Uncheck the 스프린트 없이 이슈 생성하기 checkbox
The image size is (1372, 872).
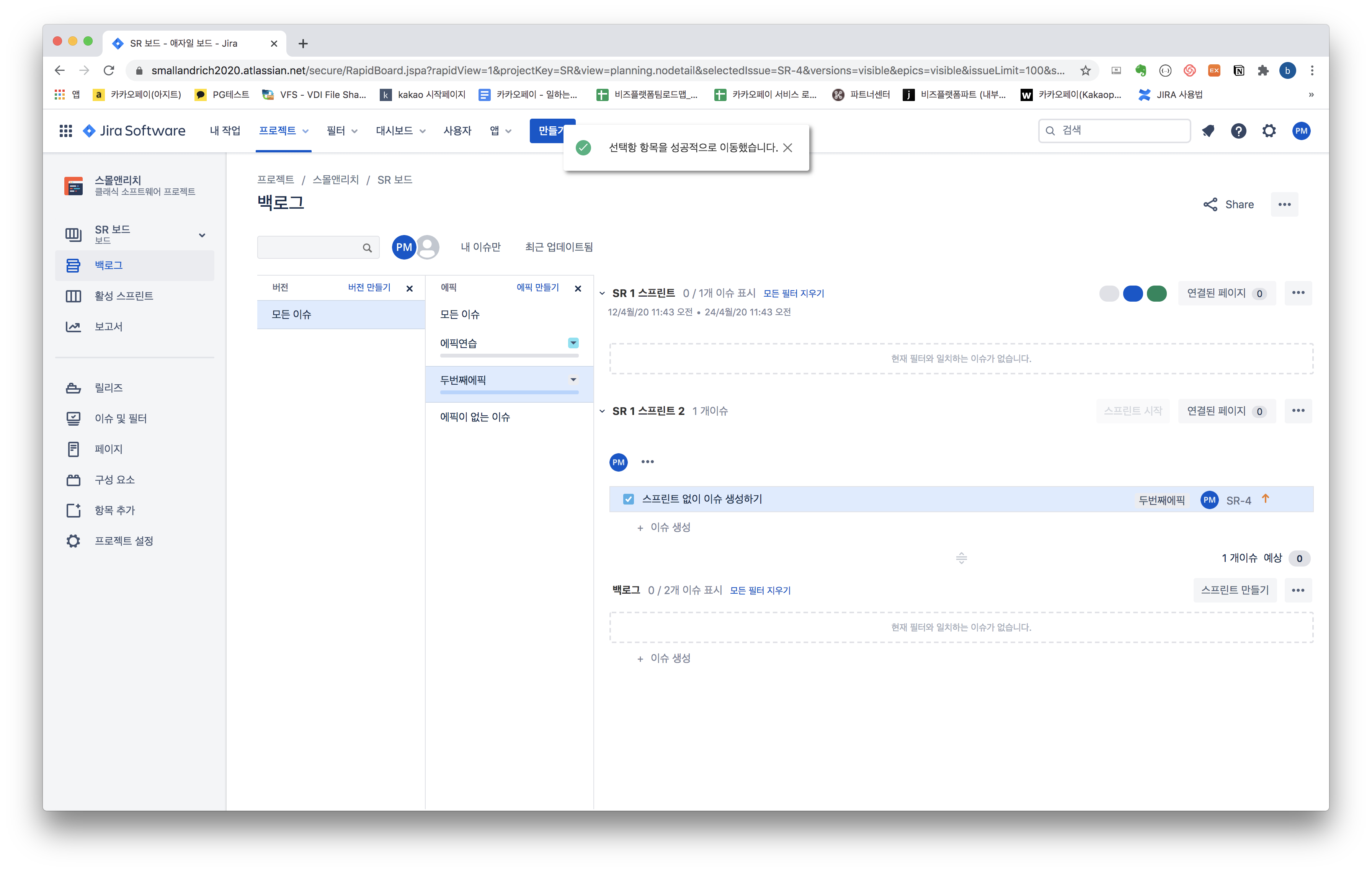pyautogui.click(x=628, y=500)
